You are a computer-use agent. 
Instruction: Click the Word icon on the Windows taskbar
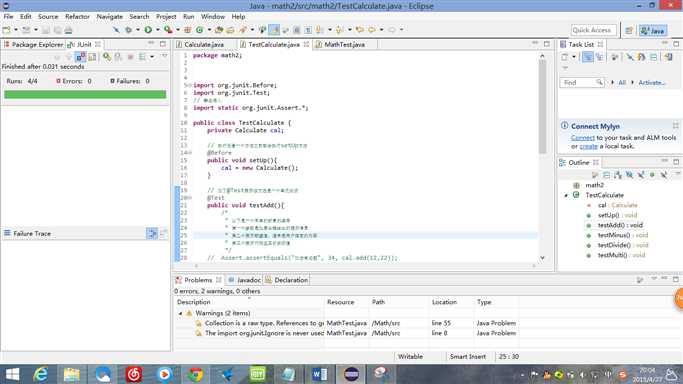320,374
